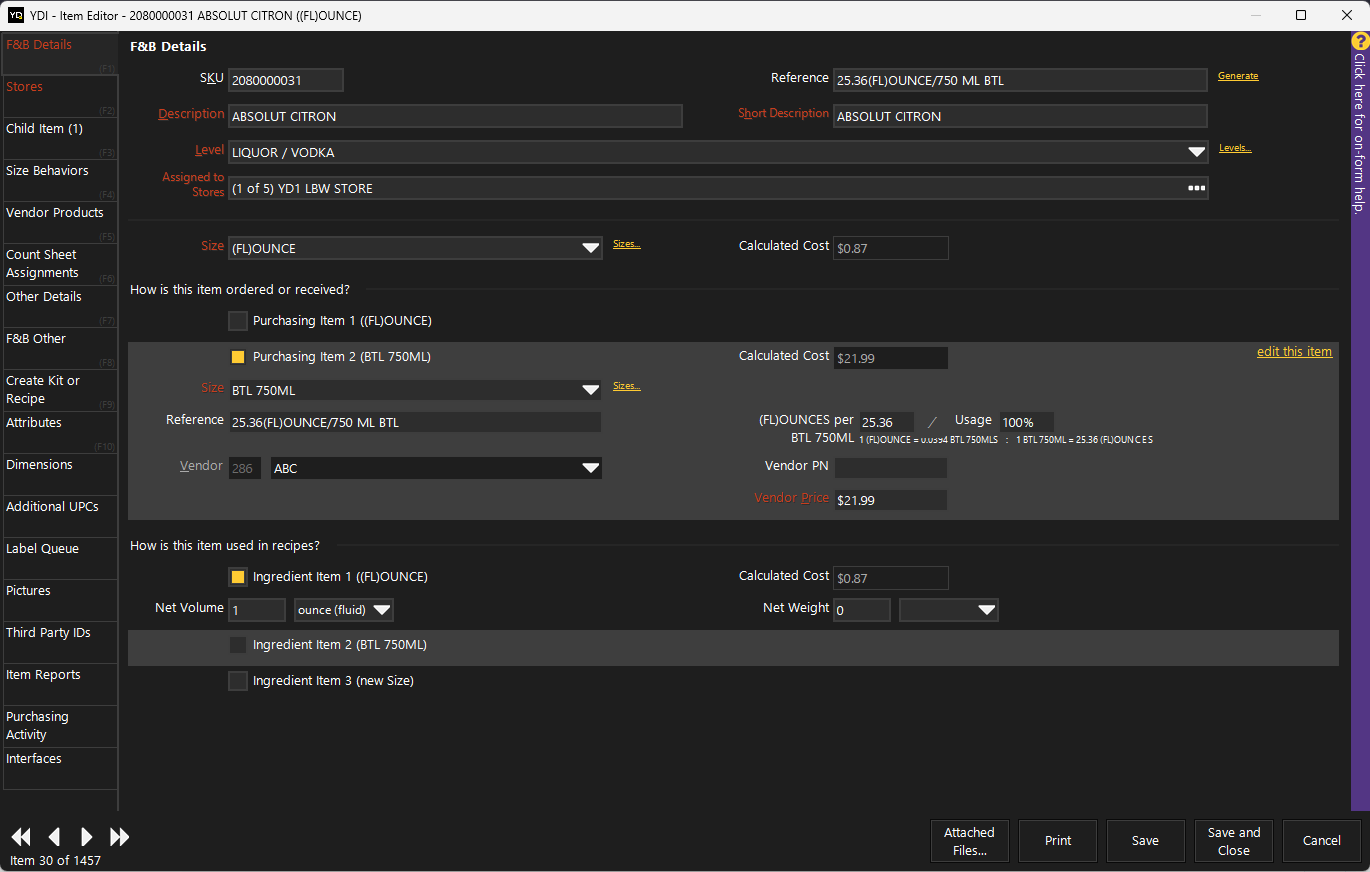Jump to last item navigation arrow
This screenshot has height=872, width=1370.
pyautogui.click(x=120, y=837)
